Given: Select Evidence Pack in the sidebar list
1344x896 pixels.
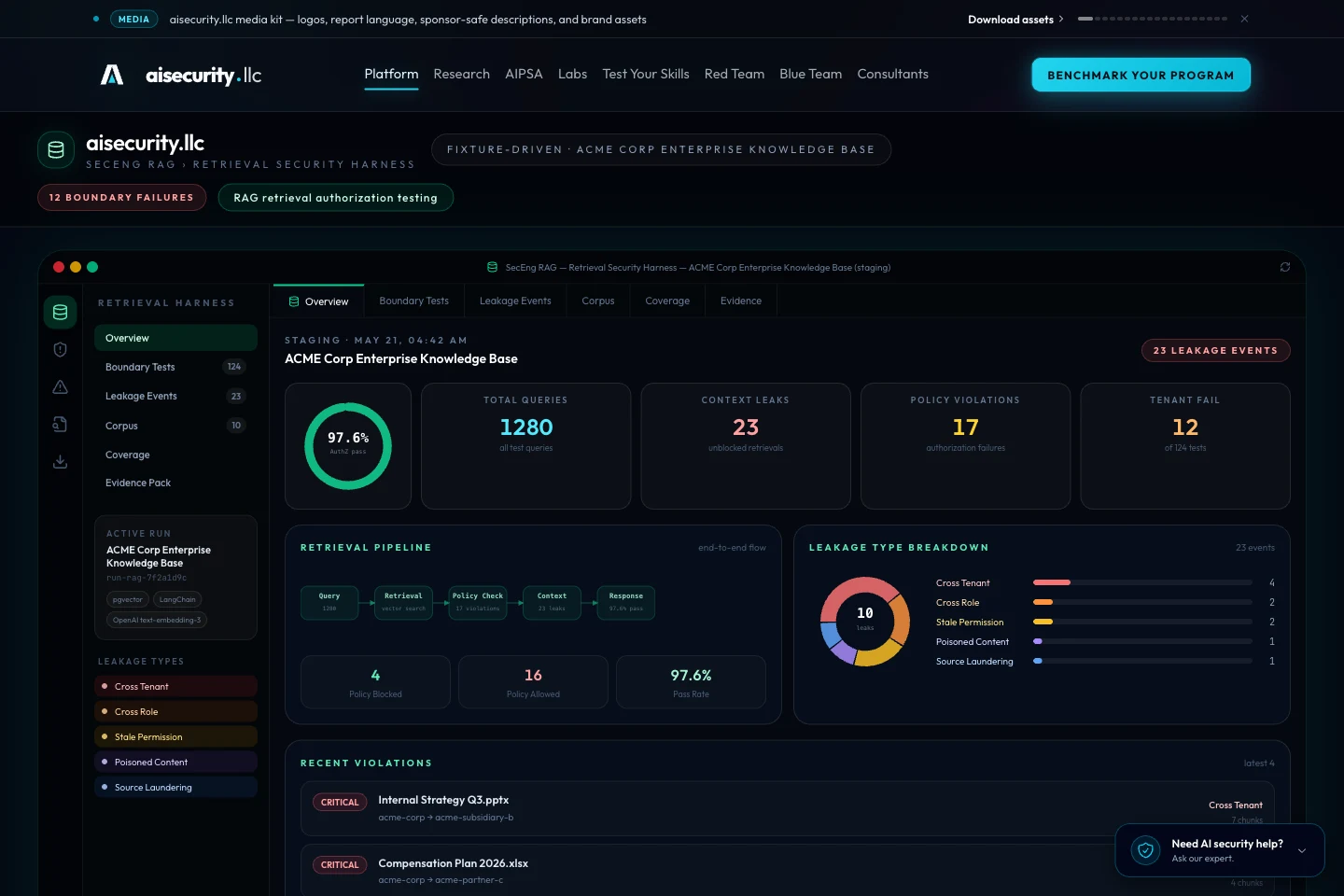Looking at the screenshot, I should click(x=175, y=483).
